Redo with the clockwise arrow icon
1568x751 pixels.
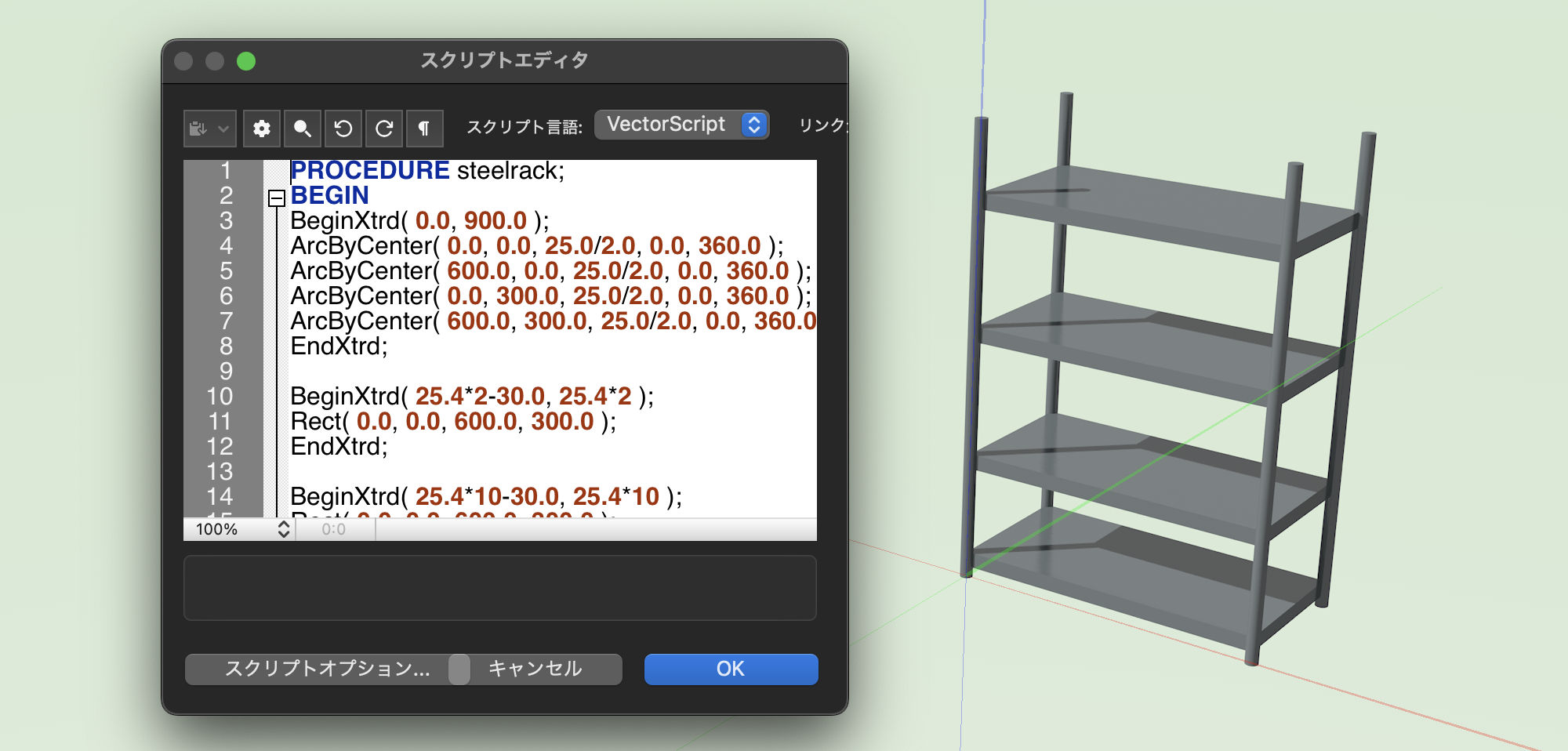[384, 129]
